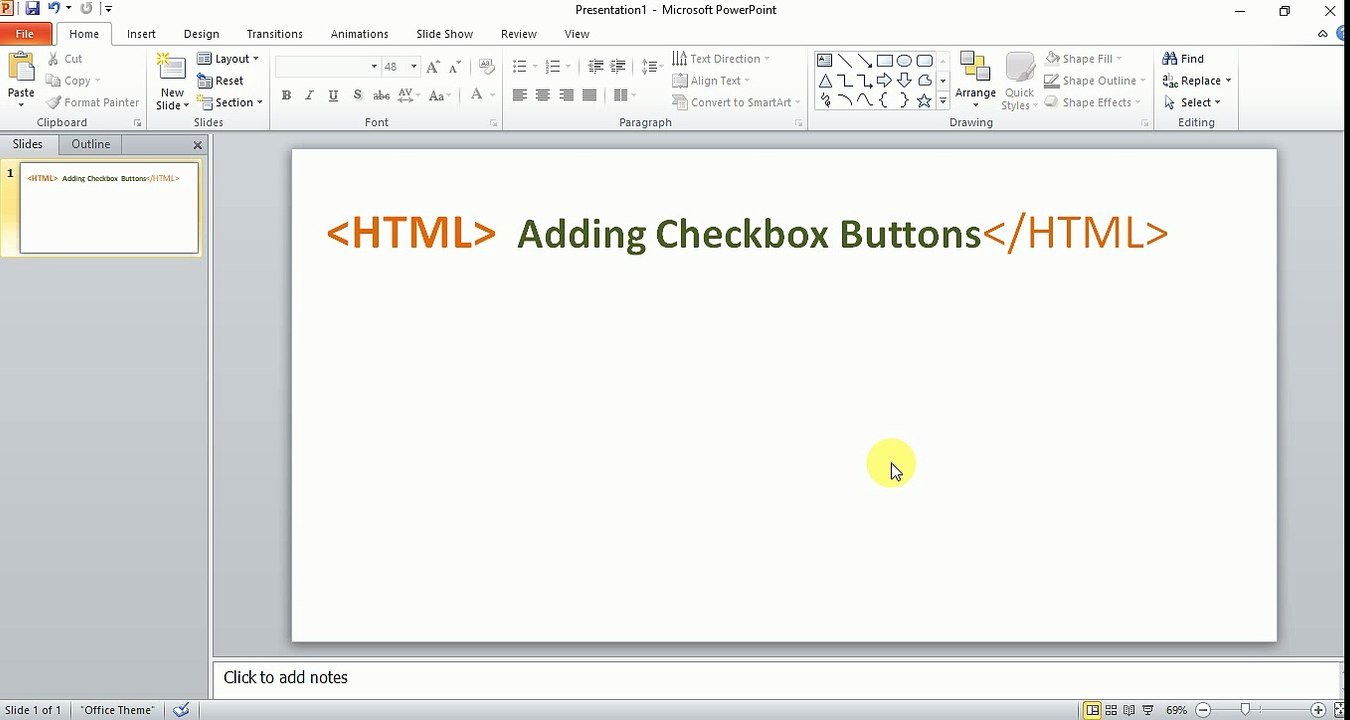Open the File tab
Screen dimensions: 1350x720
[25, 34]
